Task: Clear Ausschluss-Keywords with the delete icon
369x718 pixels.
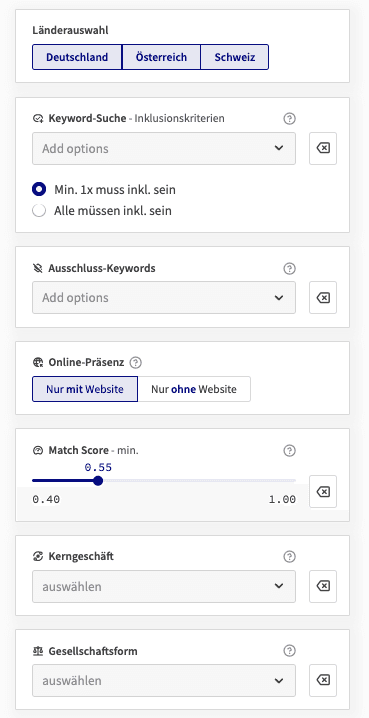Action: tap(323, 298)
